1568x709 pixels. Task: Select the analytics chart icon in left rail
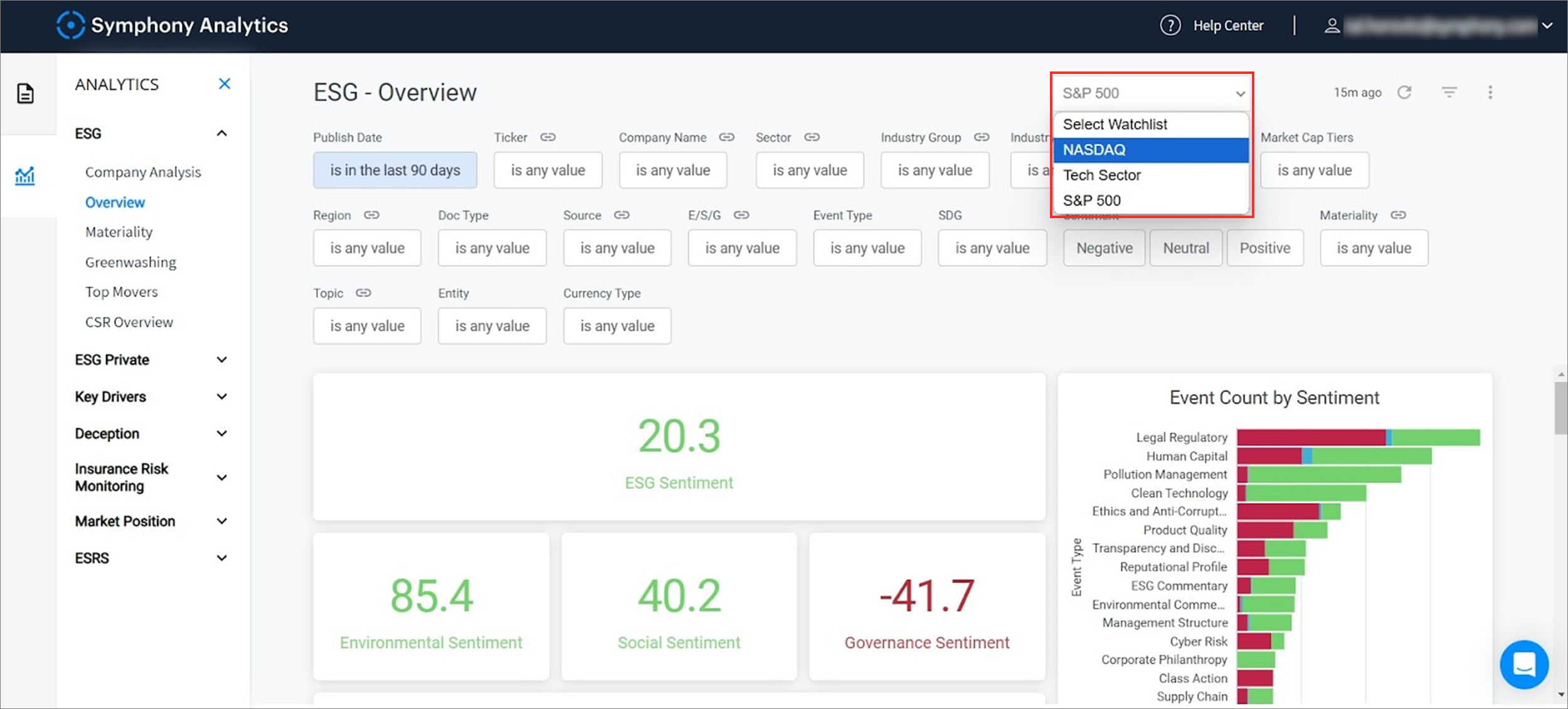click(x=25, y=176)
